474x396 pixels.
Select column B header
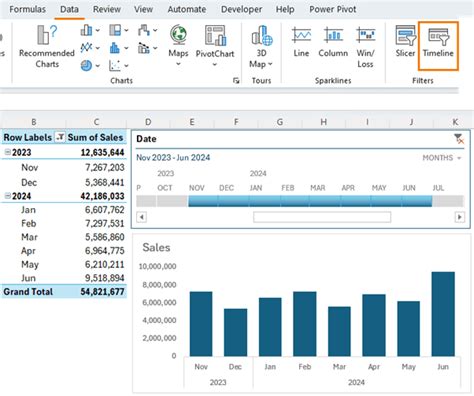coord(34,122)
